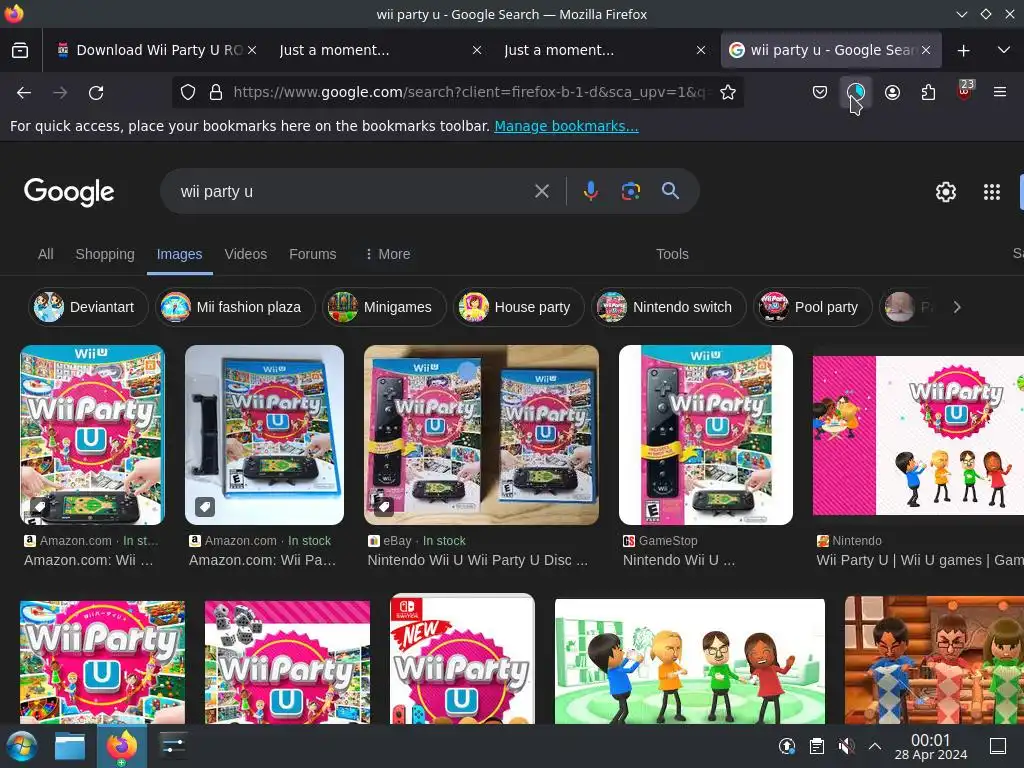Open the Pocket save icon
1024x768 pixels.
coord(820,93)
